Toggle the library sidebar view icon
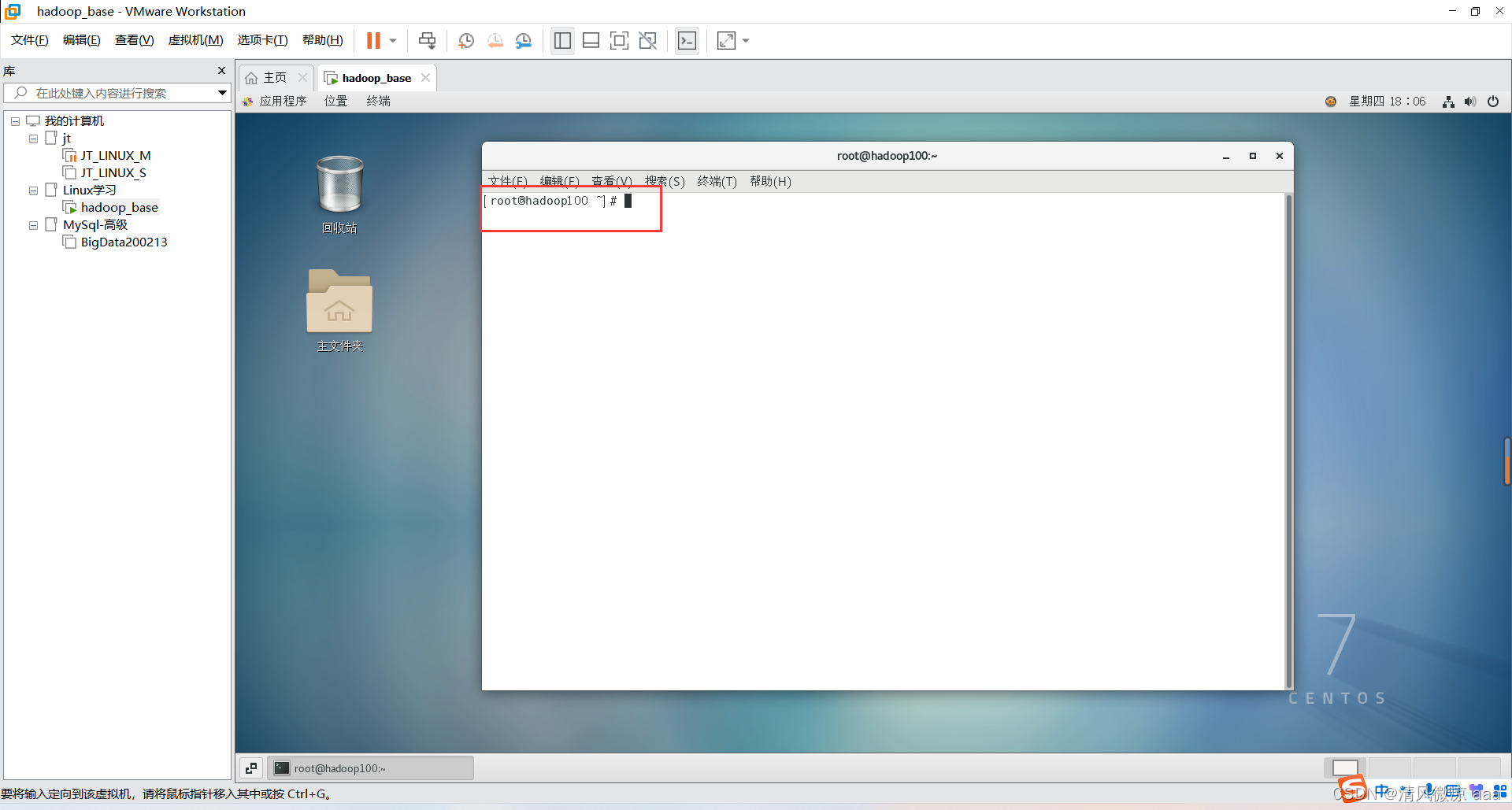This screenshot has height=810, width=1512. (x=562, y=40)
